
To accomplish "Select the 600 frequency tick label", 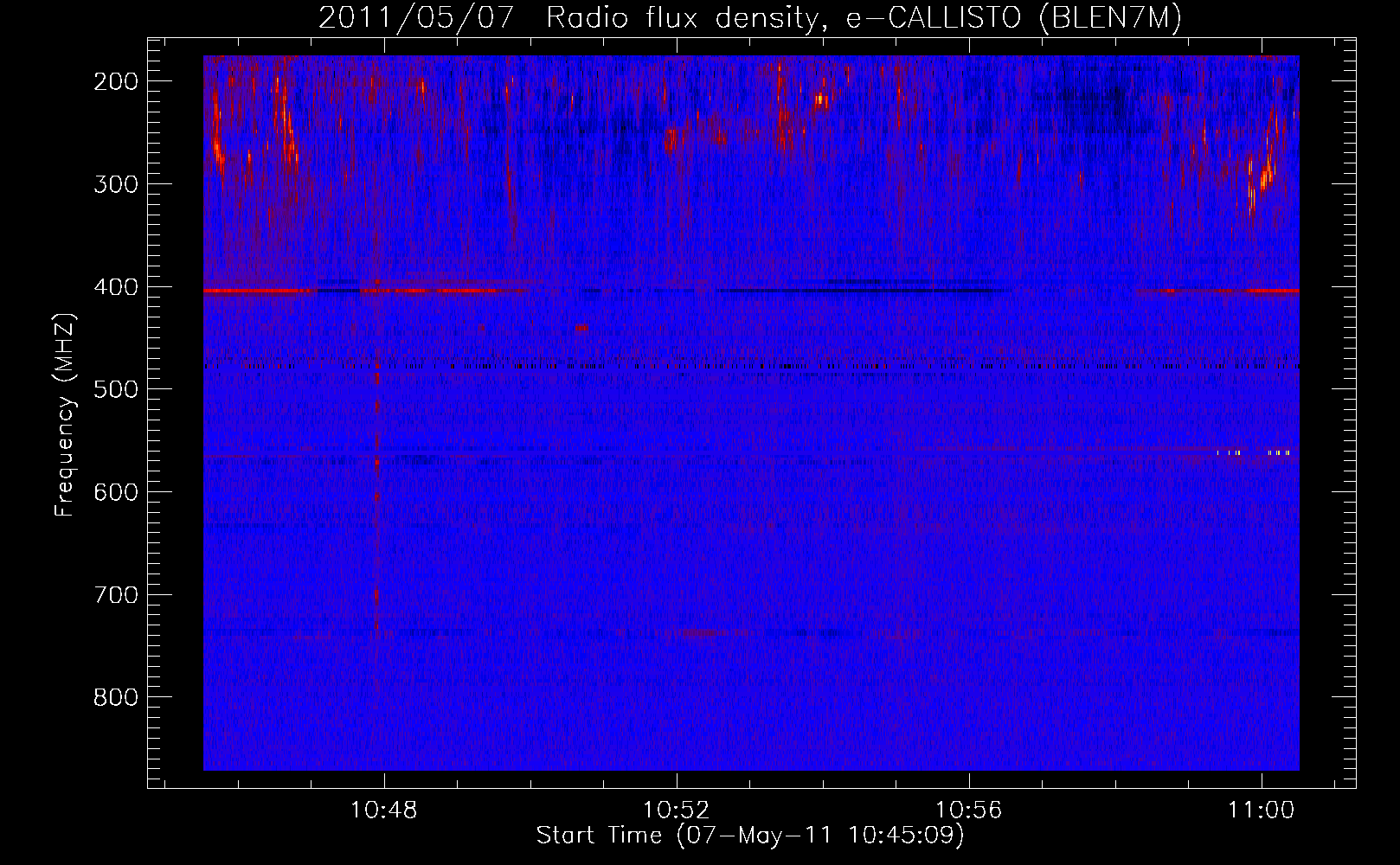I will click(116, 492).
